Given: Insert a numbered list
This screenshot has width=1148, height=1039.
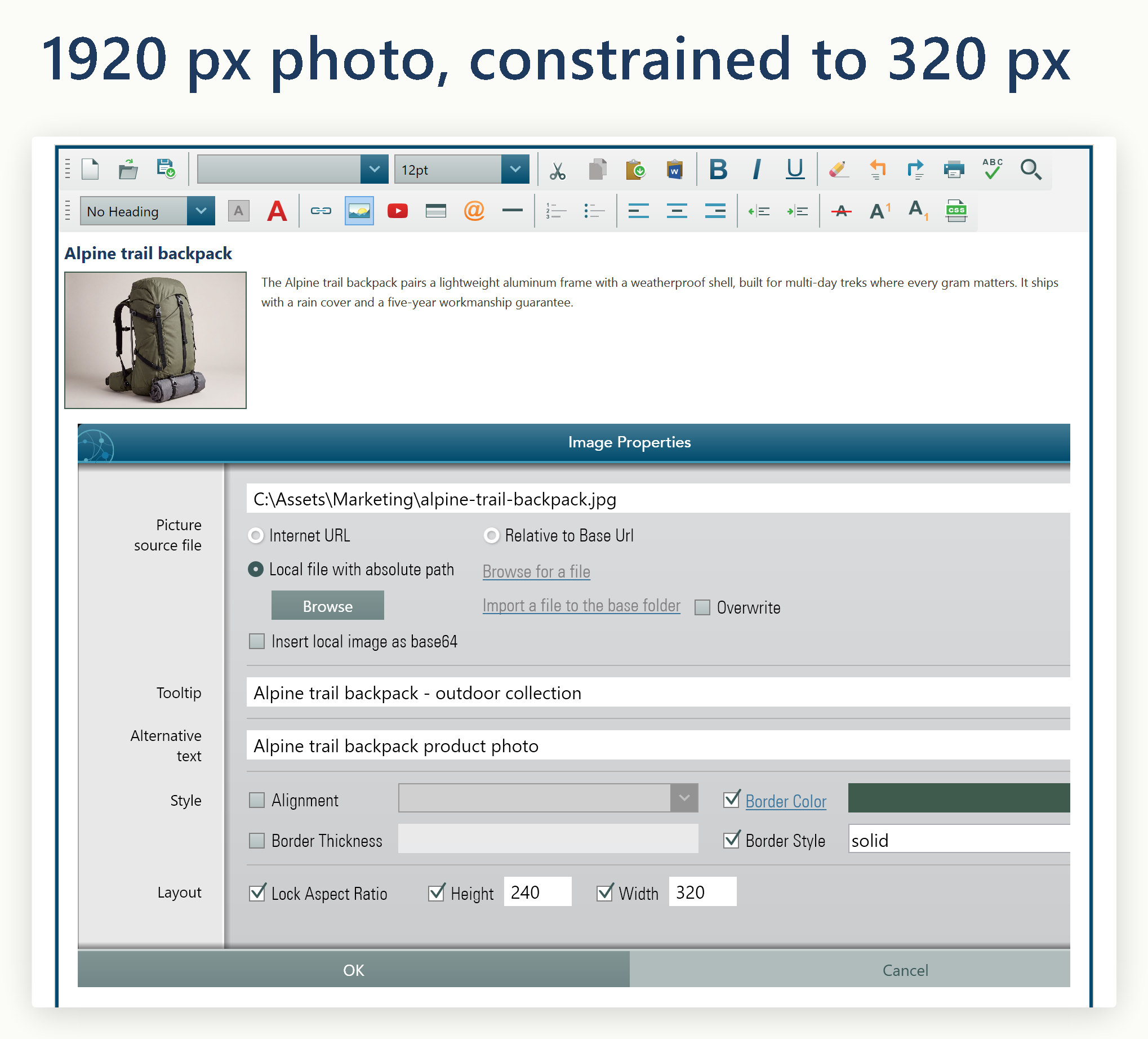Looking at the screenshot, I should coord(556,211).
